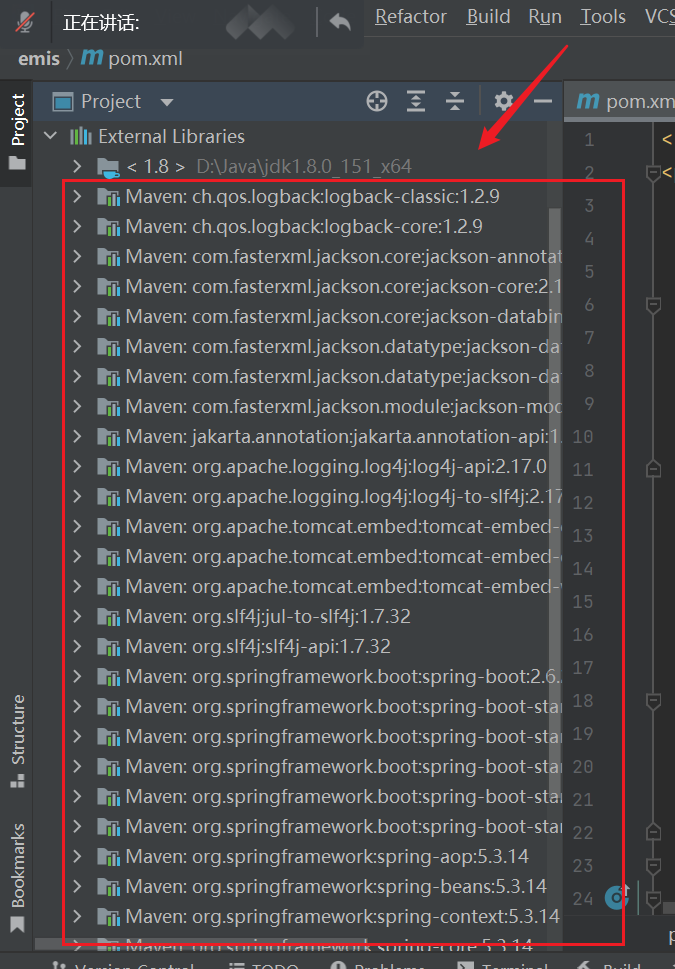The image size is (675, 969).
Task: Toggle code fold marker at line 6
Action: 653,305
